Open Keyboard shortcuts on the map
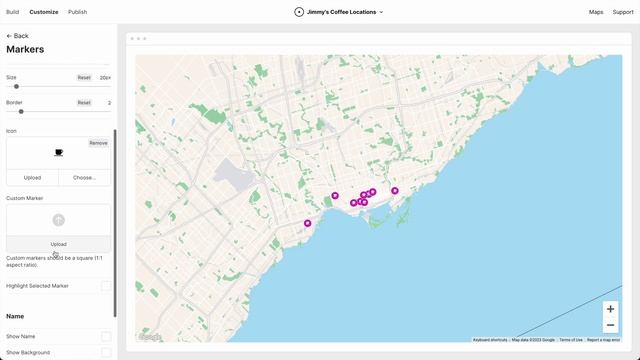Viewport: 640px width, 360px height. pyautogui.click(x=490, y=340)
